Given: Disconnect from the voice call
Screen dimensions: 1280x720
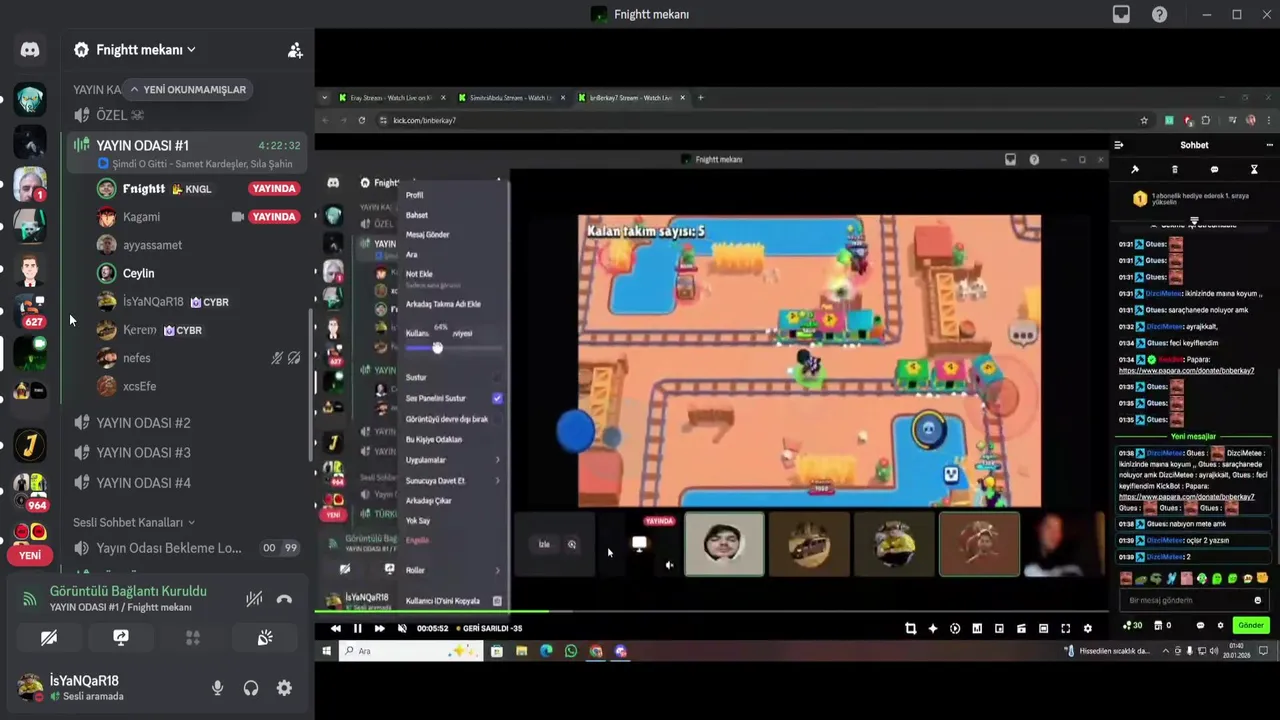Looking at the screenshot, I should pyautogui.click(x=284, y=599).
